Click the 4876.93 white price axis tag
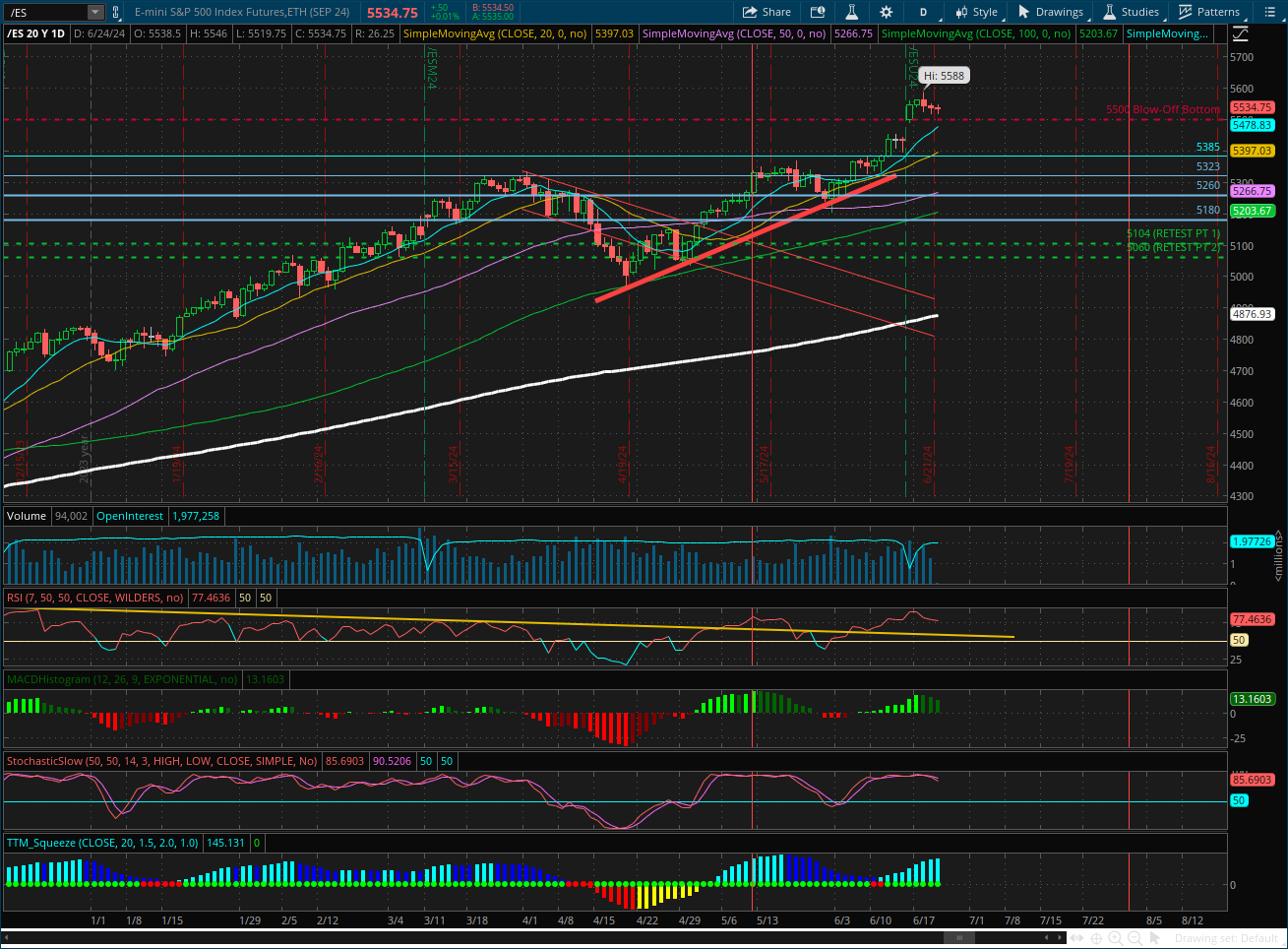The image size is (1288, 949). point(1253,314)
